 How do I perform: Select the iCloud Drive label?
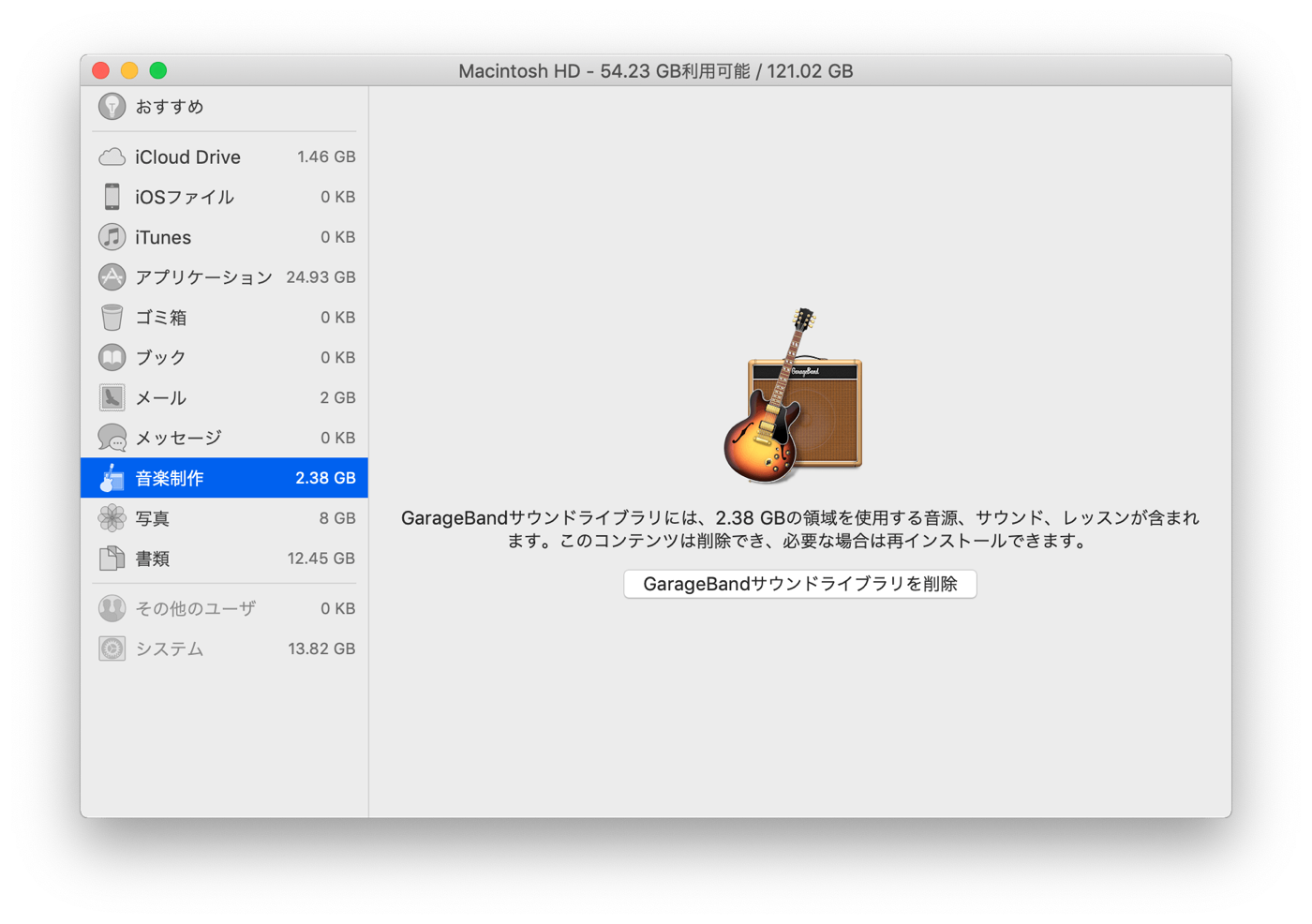(x=187, y=156)
